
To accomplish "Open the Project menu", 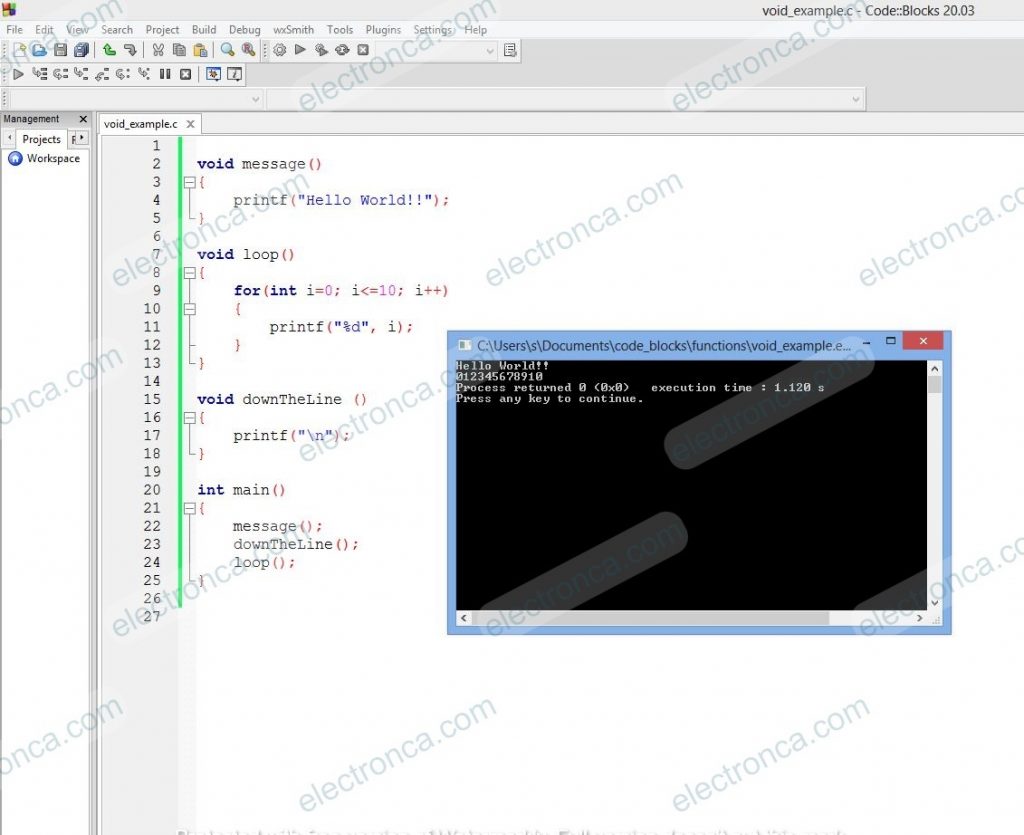I will click(x=162, y=30).
